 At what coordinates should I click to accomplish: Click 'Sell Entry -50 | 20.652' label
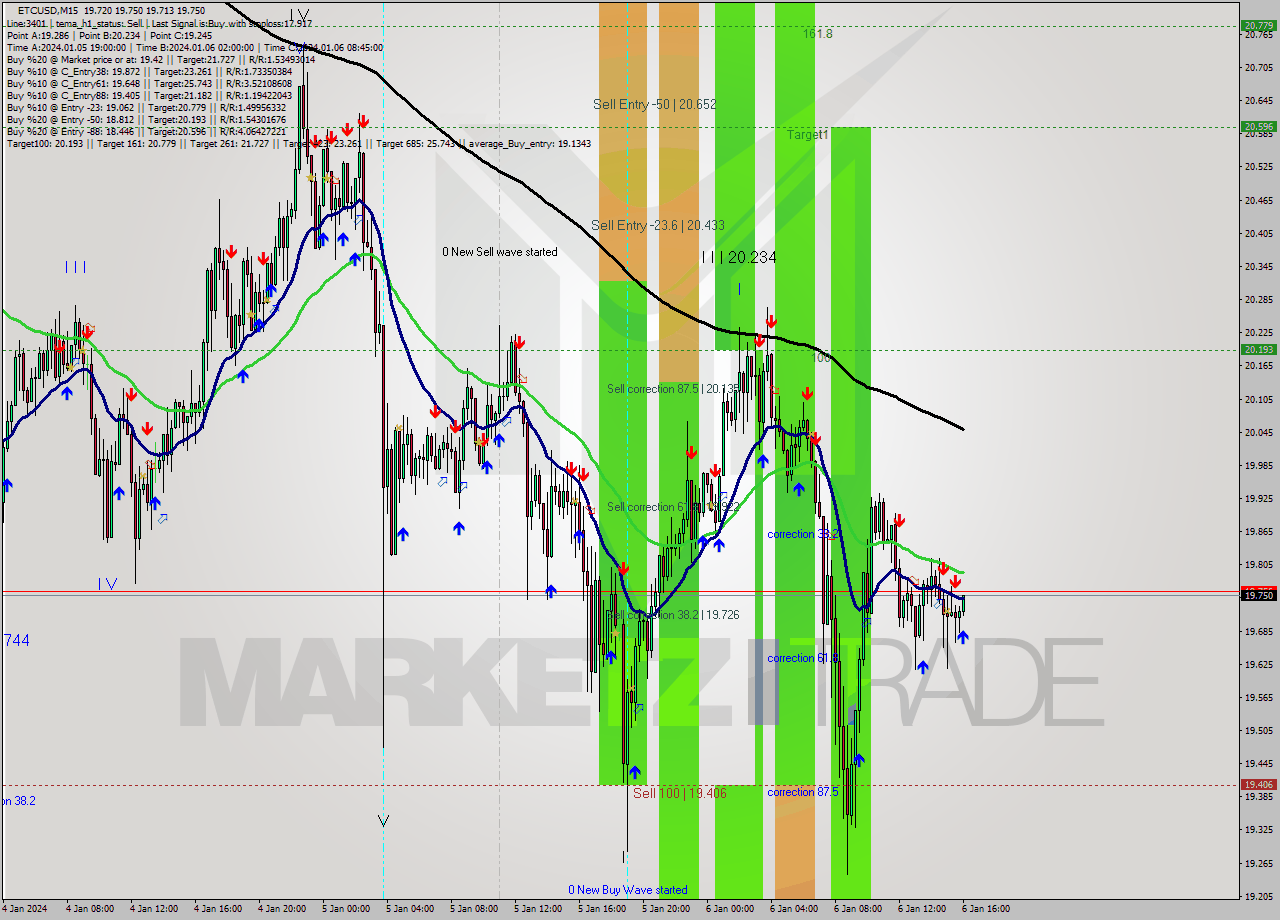(654, 104)
